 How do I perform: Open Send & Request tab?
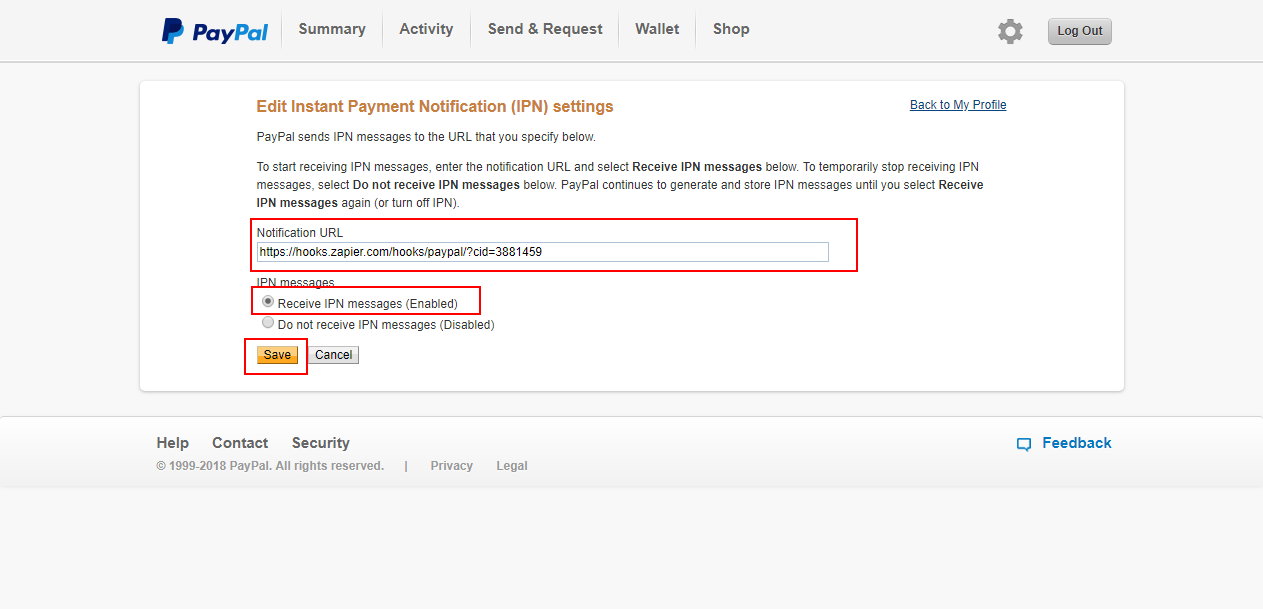pyautogui.click(x=545, y=29)
